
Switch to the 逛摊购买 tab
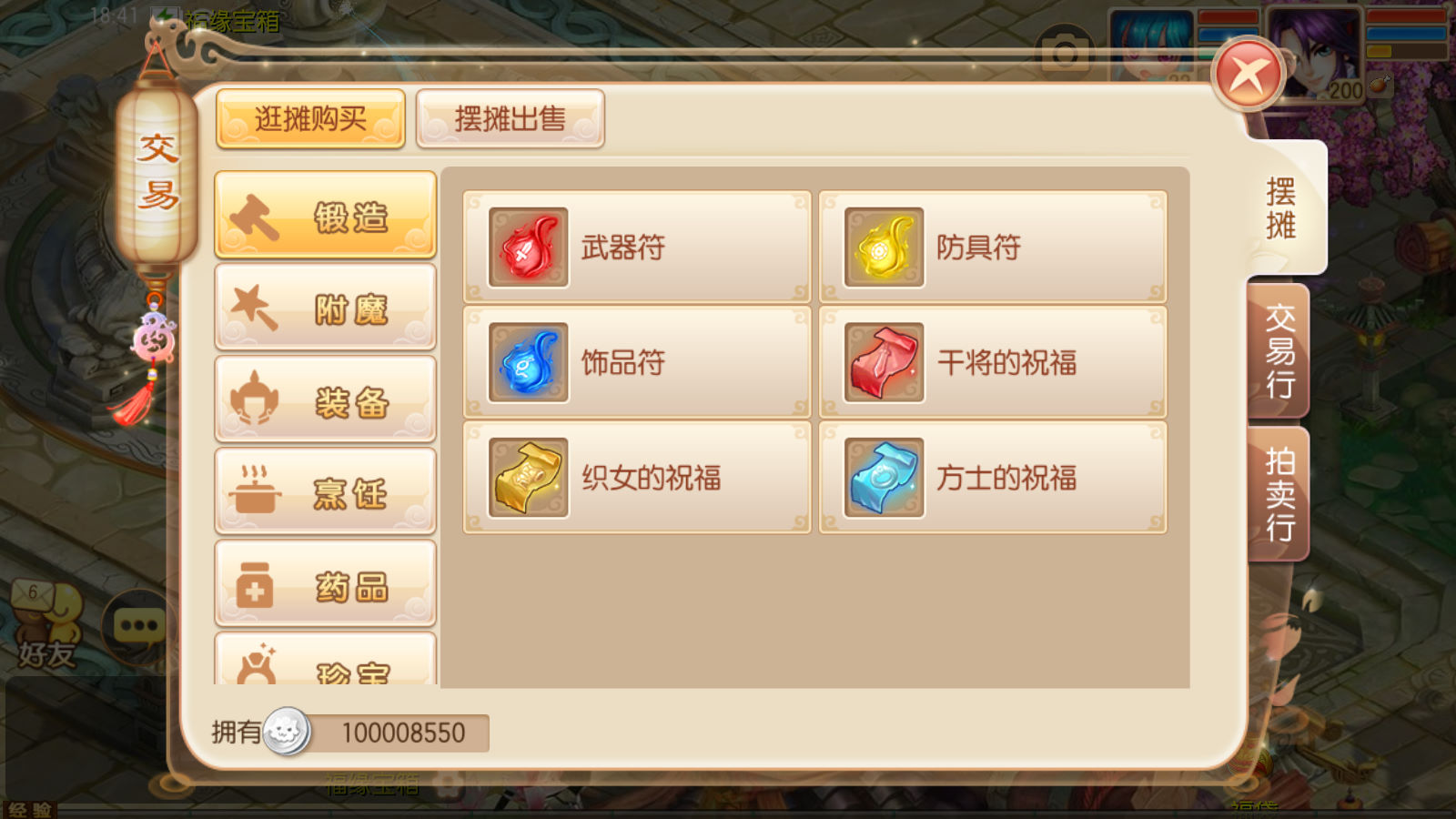310,118
